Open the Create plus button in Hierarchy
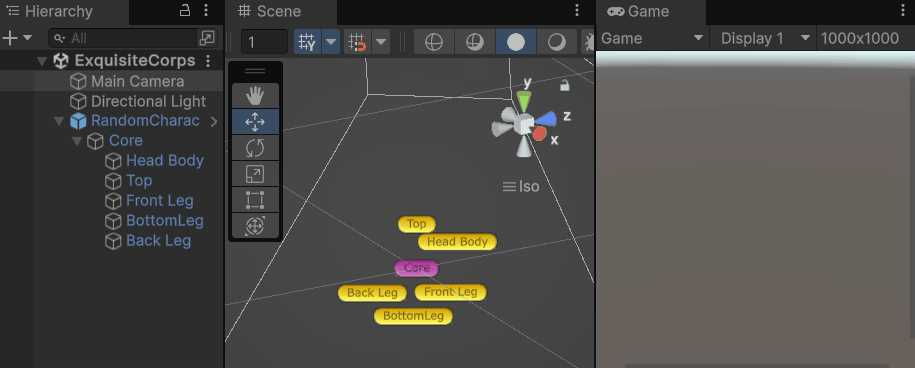The height and width of the screenshot is (368, 915). [17, 38]
